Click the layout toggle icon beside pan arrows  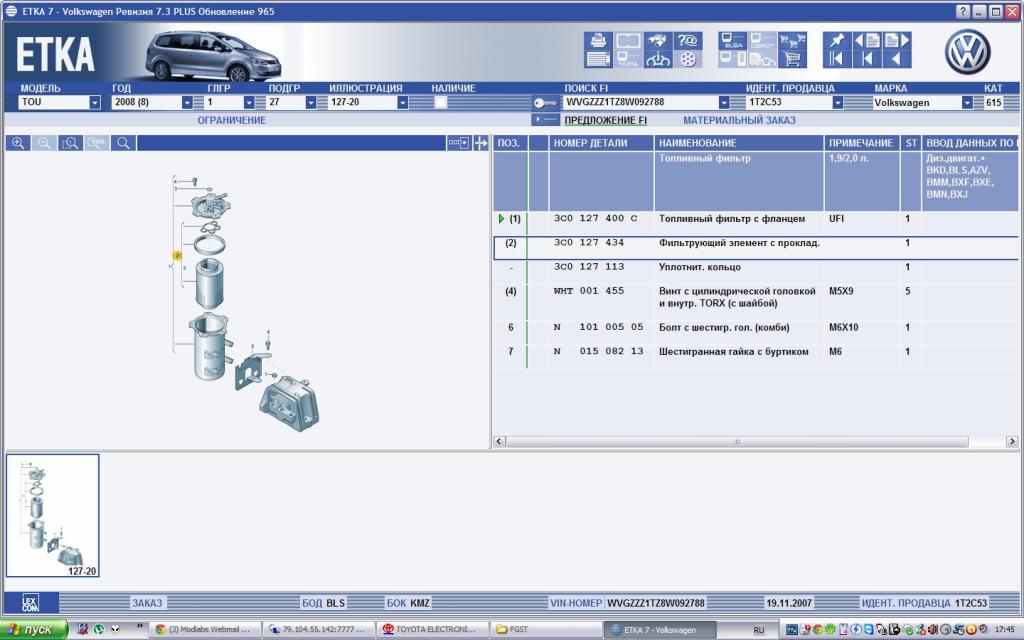pos(458,143)
